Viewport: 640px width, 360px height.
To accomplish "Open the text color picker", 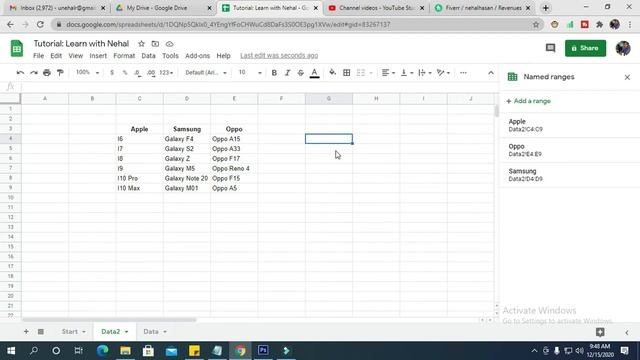I will (314, 73).
